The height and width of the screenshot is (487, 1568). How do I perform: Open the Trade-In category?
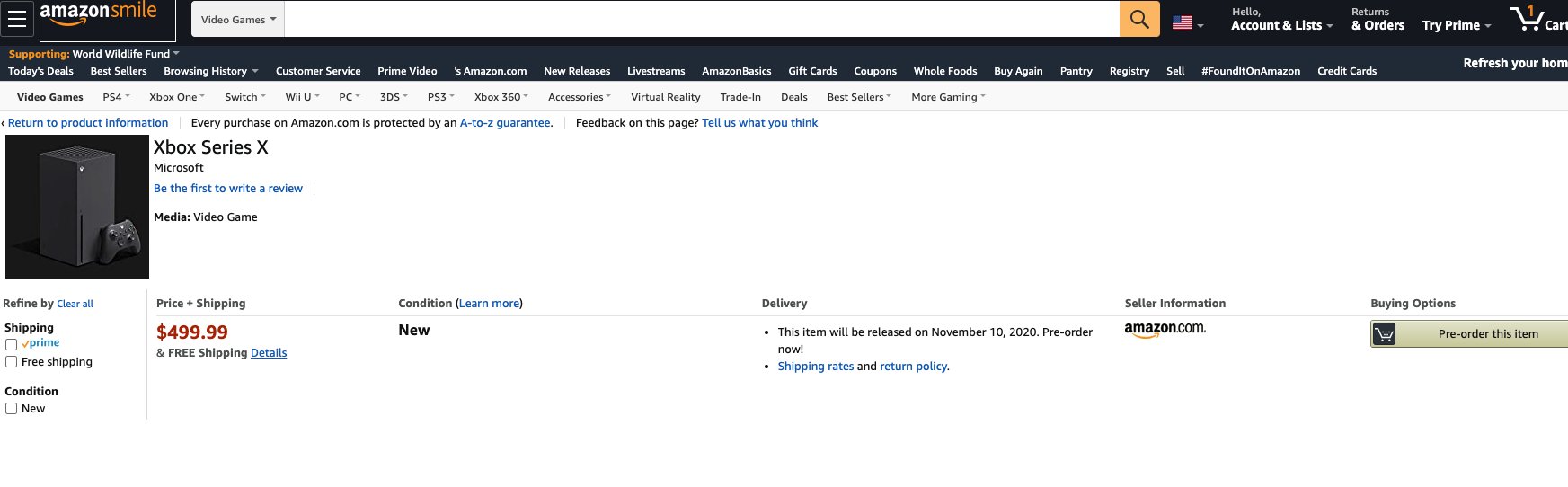coord(740,97)
